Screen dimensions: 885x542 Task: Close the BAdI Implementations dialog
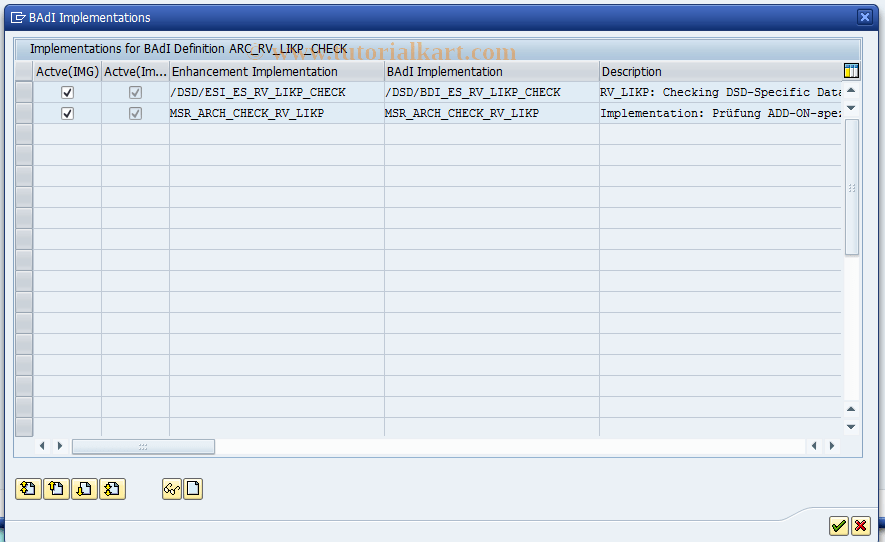pos(864,17)
